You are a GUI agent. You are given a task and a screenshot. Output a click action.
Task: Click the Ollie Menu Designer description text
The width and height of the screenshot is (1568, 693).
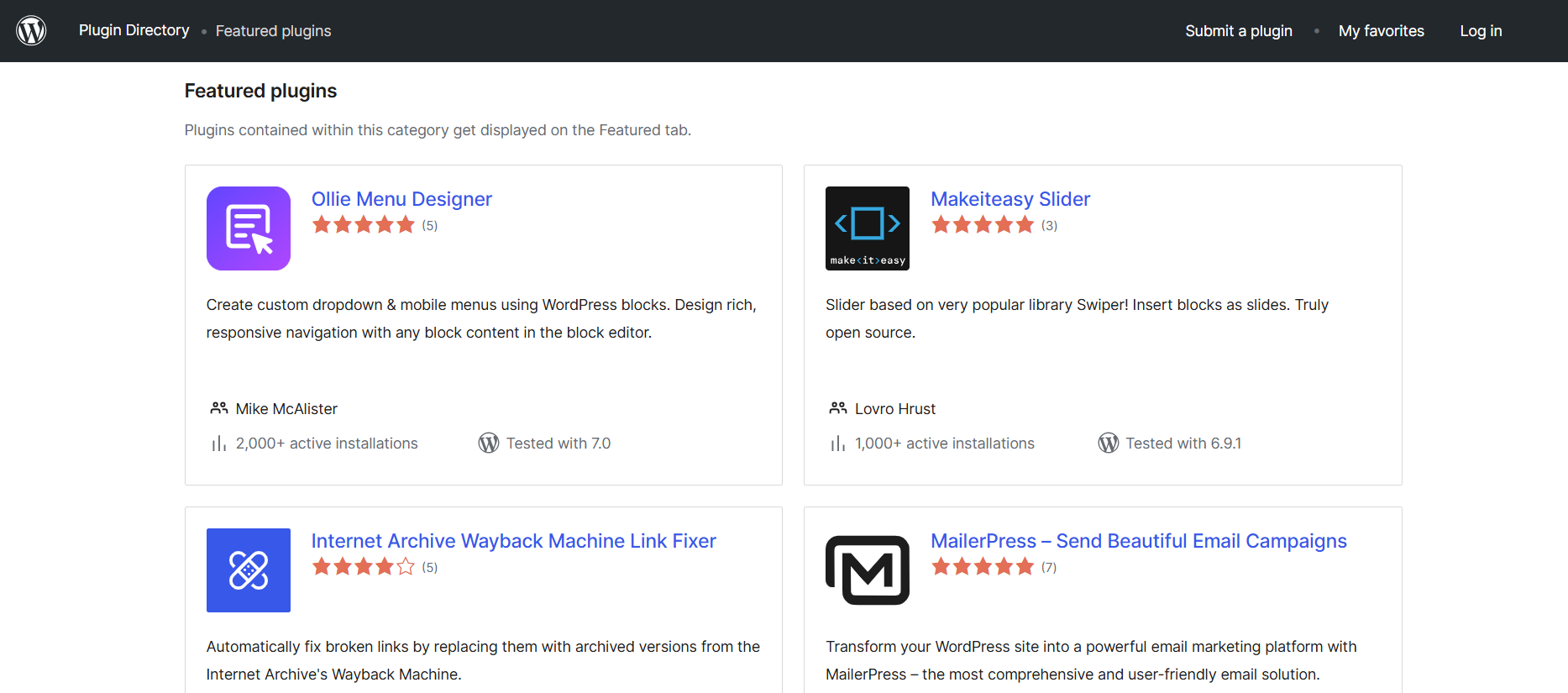point(481,318)
